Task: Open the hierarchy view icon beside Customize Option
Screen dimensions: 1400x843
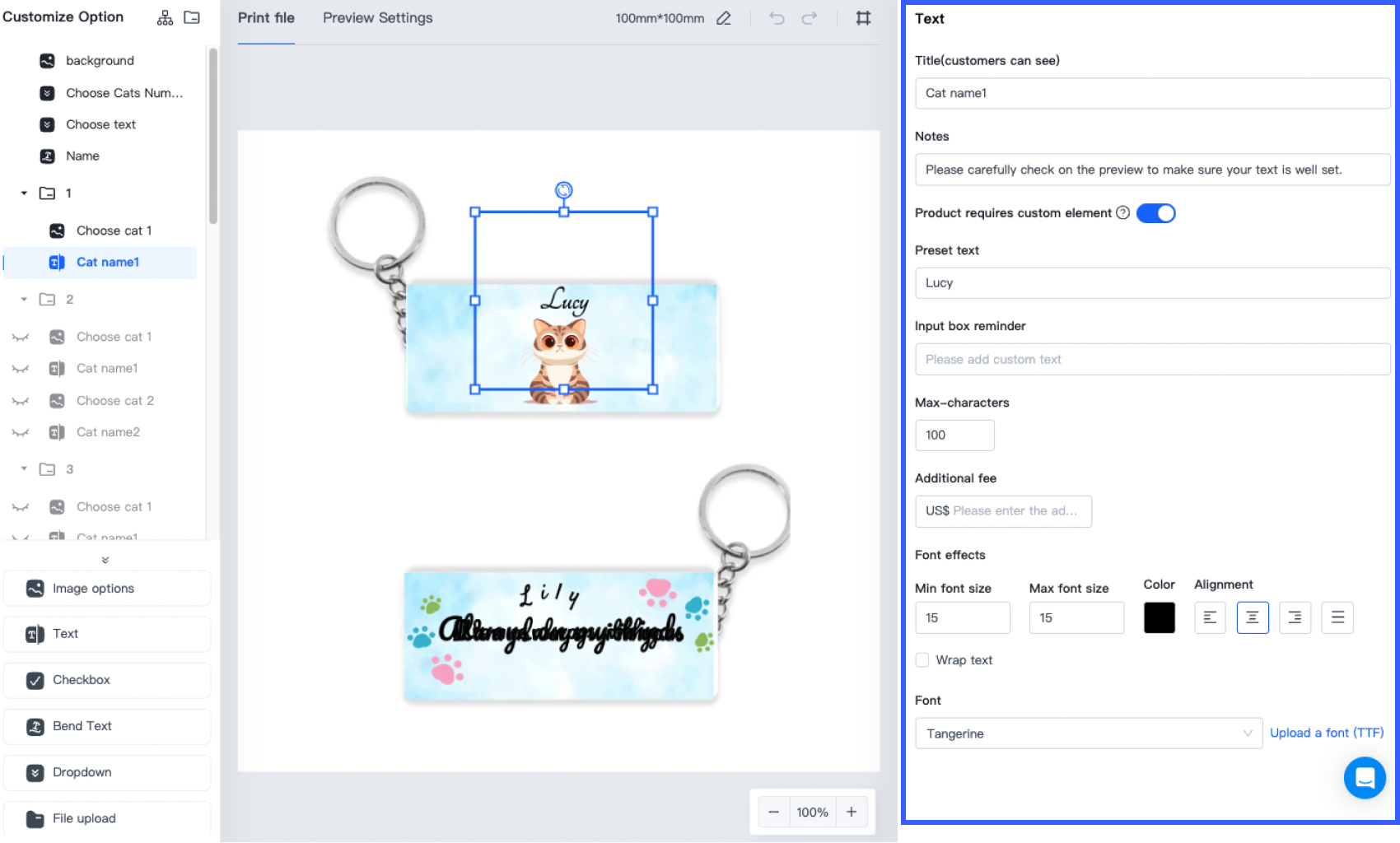Action: point(165,18)
